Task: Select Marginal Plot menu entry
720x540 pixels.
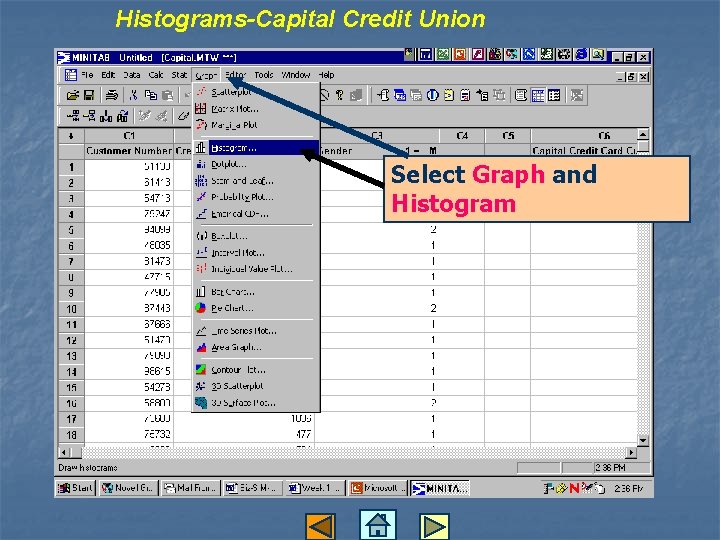Action: click(256, 125)
